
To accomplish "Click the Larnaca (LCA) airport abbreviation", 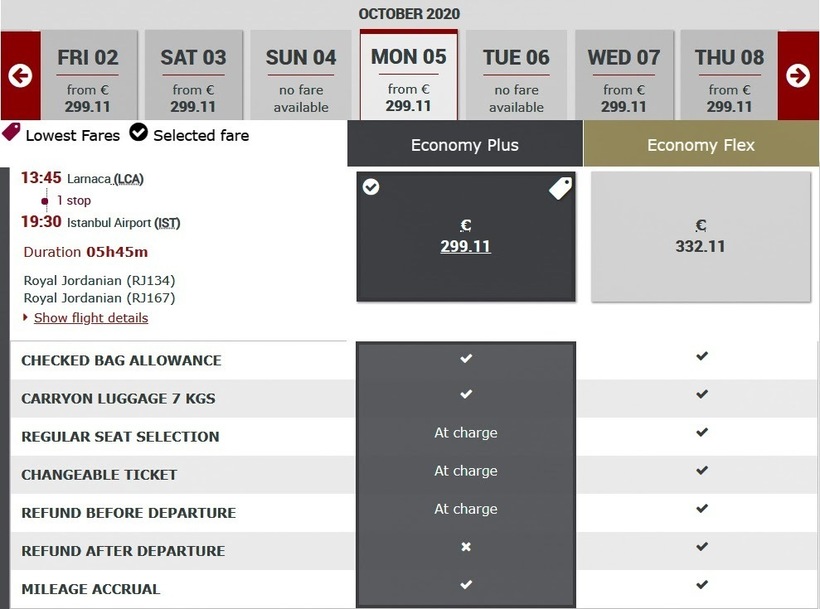I will (x=128, y=179).
